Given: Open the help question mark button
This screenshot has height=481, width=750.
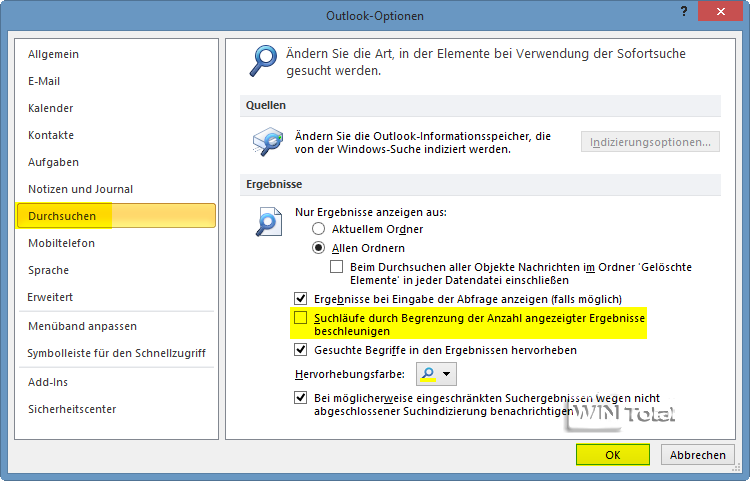Looking at the screenshot, I should click(684, 11).
